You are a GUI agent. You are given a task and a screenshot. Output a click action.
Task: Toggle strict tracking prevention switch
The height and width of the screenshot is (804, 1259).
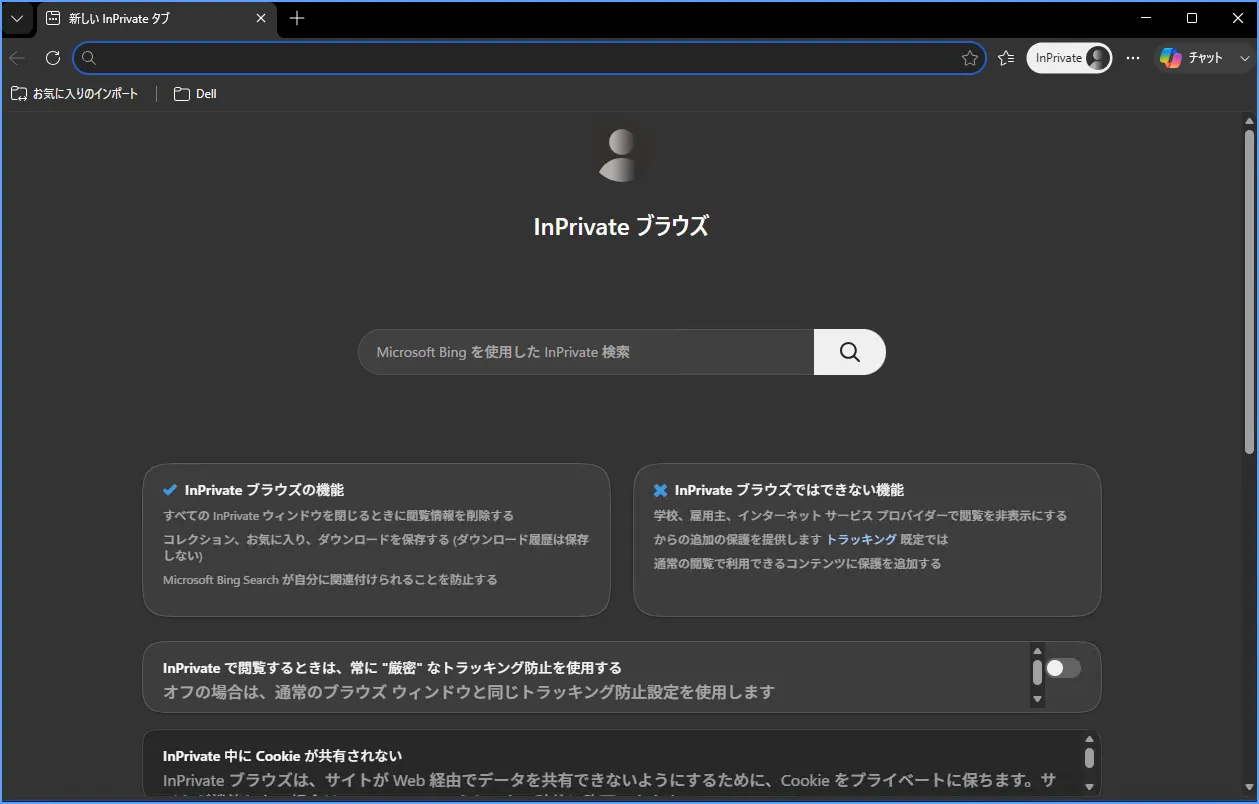(1064, 668)
